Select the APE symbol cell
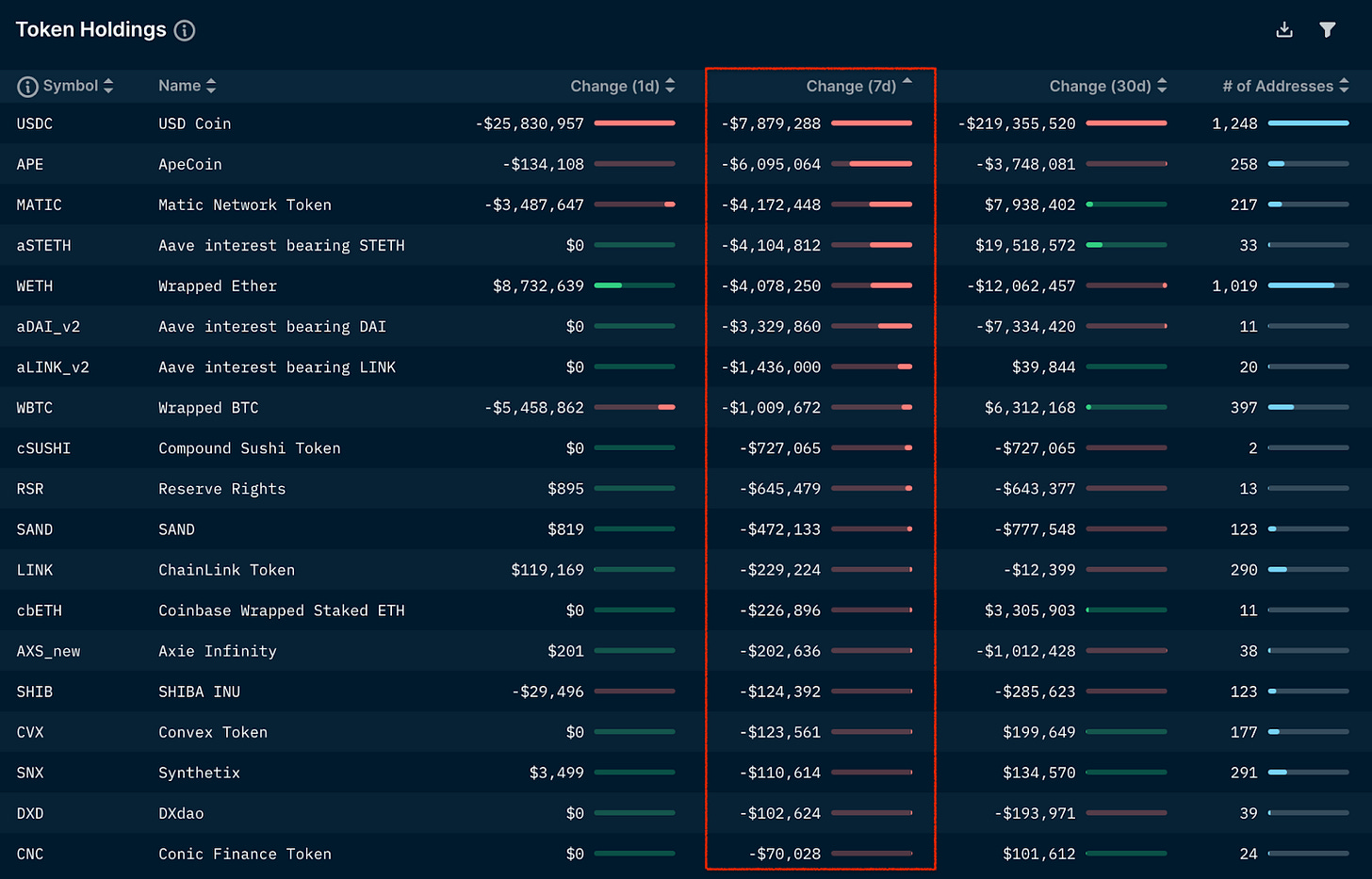This screenshot has width=1372, height=879. (30, 164)
